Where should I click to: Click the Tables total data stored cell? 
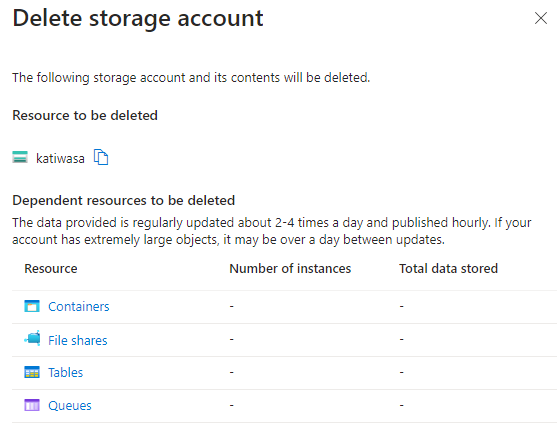click(401, 373)
